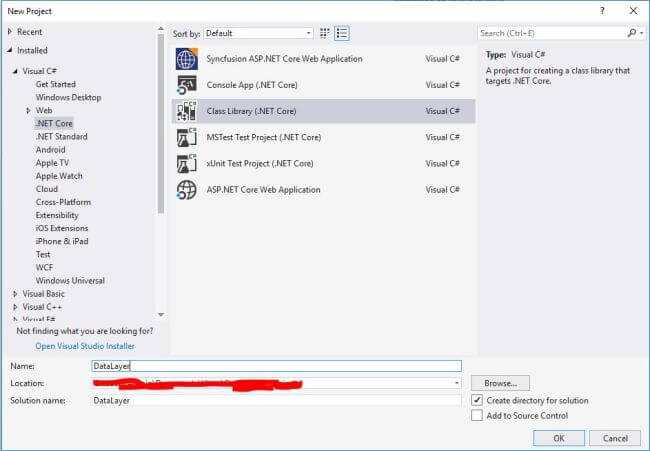Open the help question mark button
650x451 pixels.
602,11
